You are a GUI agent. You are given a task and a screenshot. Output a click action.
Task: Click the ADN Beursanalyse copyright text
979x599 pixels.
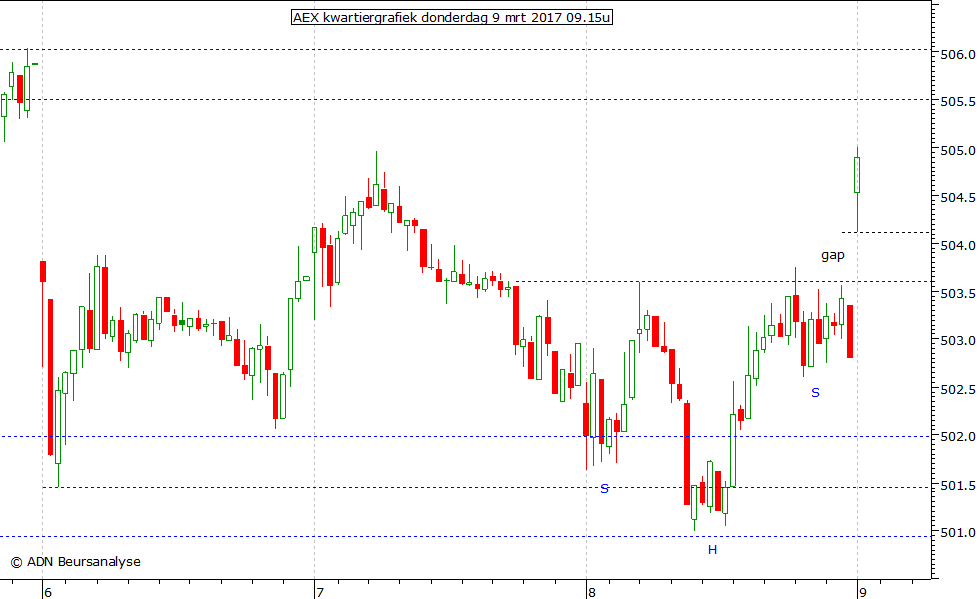coord(76,562)
